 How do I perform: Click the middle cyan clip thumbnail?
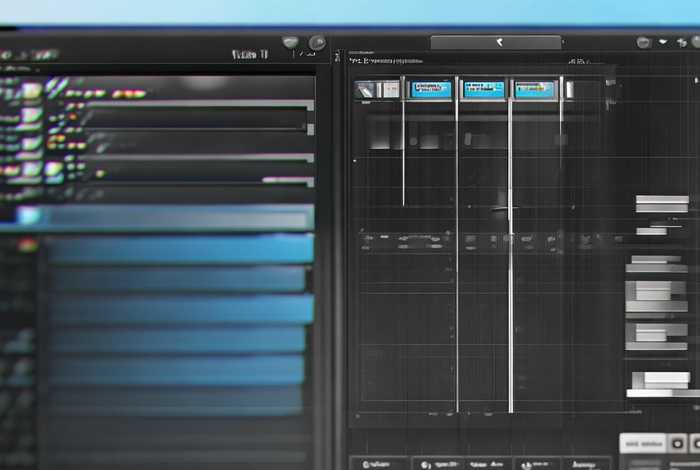click(484, 89)
